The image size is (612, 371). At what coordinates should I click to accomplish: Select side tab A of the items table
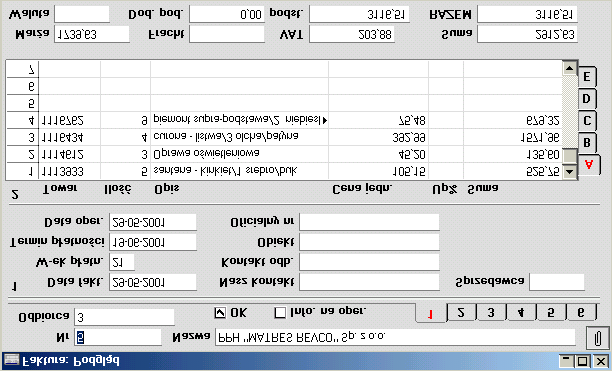click(589, 165)
